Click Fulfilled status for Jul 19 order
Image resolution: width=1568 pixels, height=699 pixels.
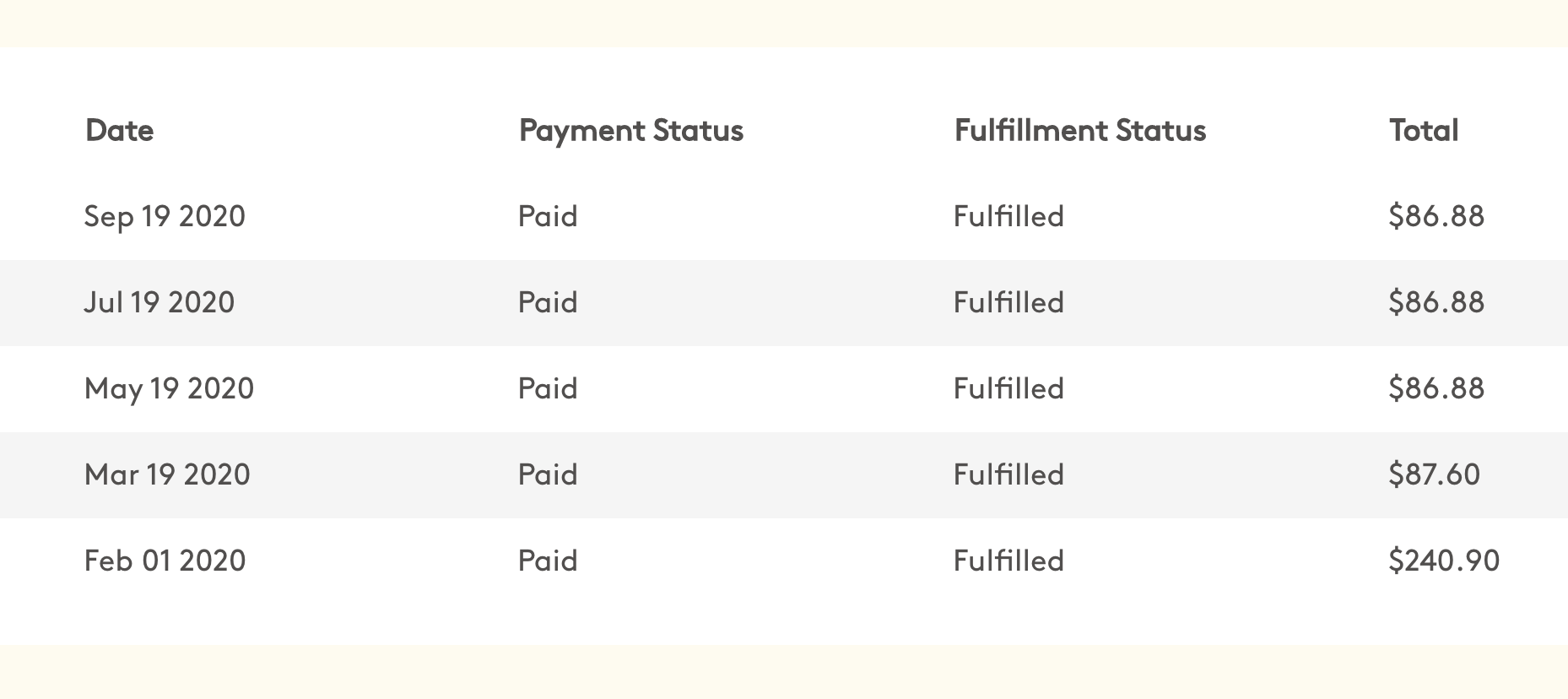pyautogui.click(x=1008, y=302)
